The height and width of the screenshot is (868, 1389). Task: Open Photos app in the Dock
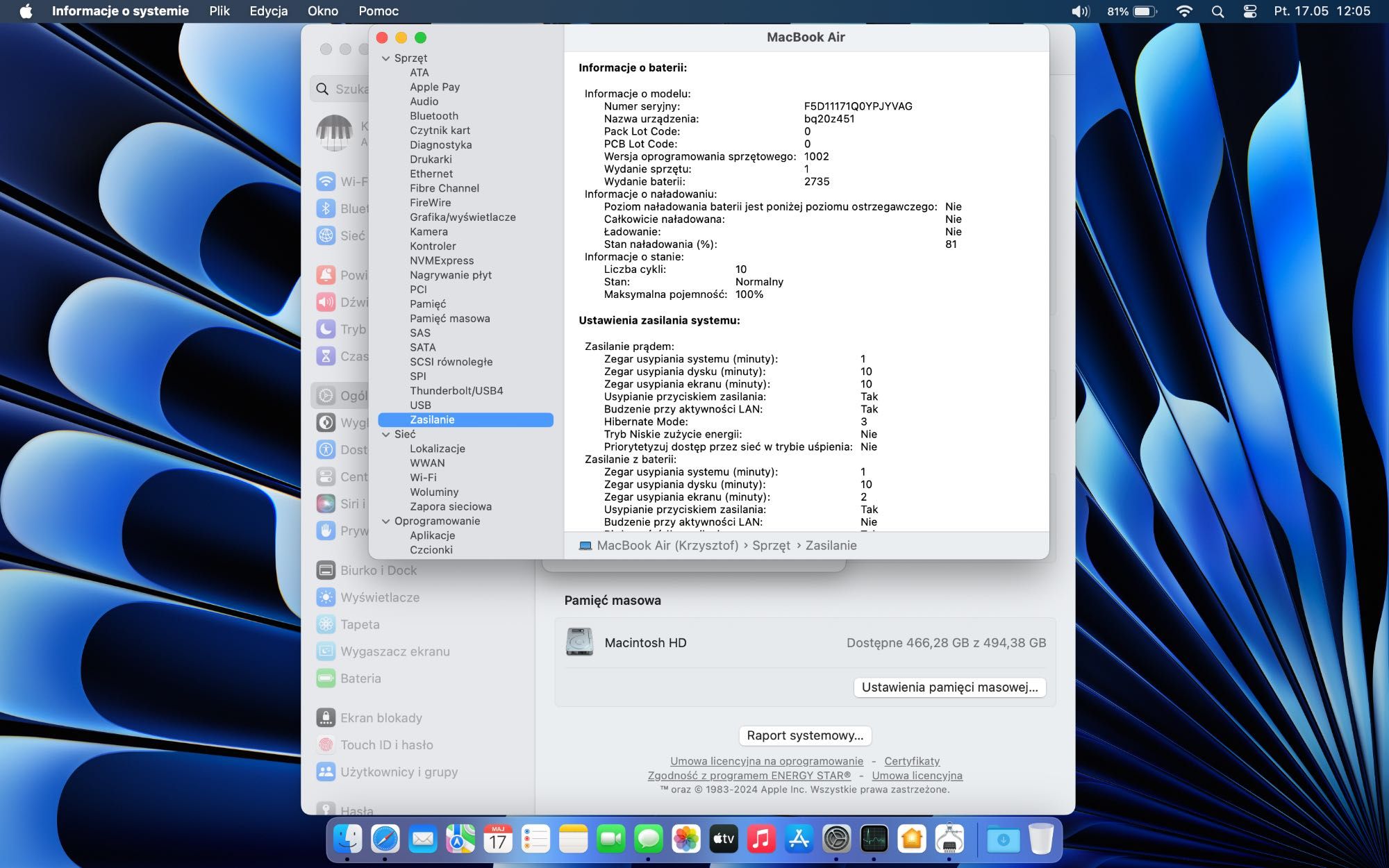coord(686,839)
